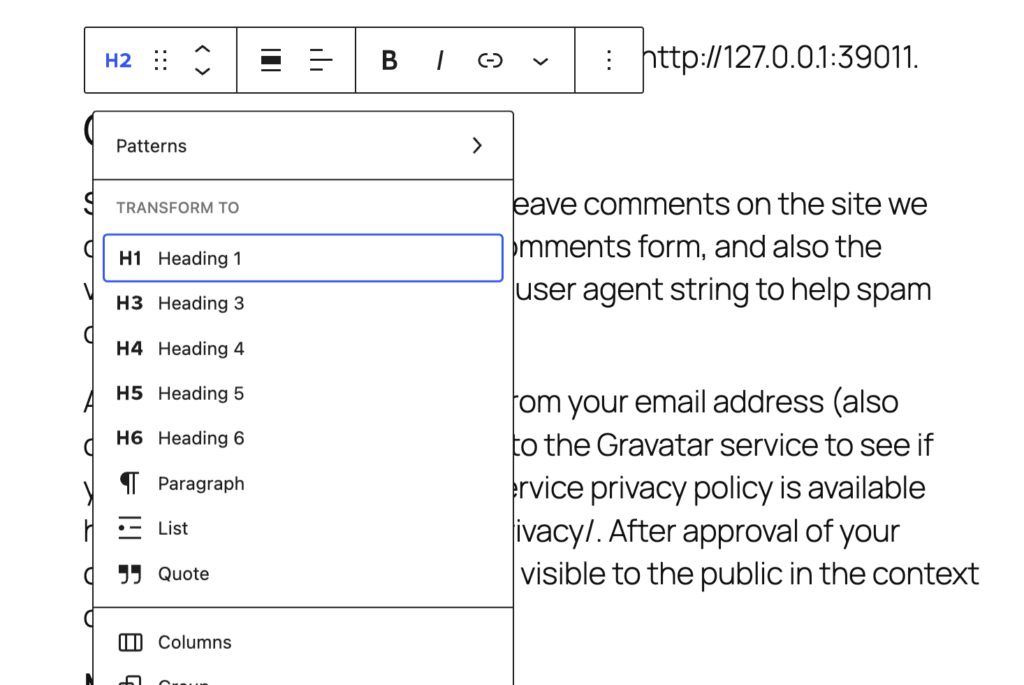Transform block to Heading 3
1024x685 pixels.
click(303, 303)
